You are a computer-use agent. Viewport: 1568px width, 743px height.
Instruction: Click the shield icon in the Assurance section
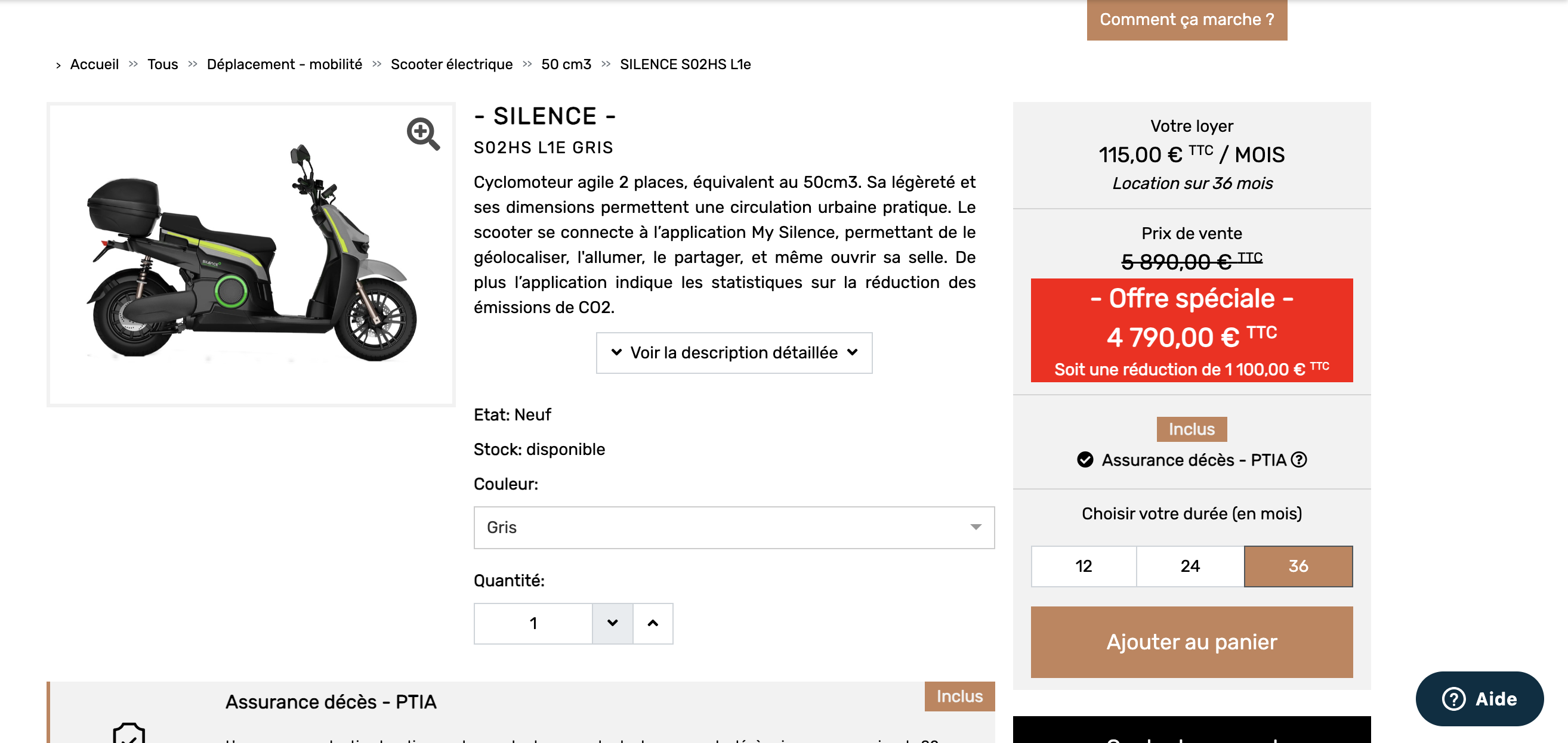(129, 732)
